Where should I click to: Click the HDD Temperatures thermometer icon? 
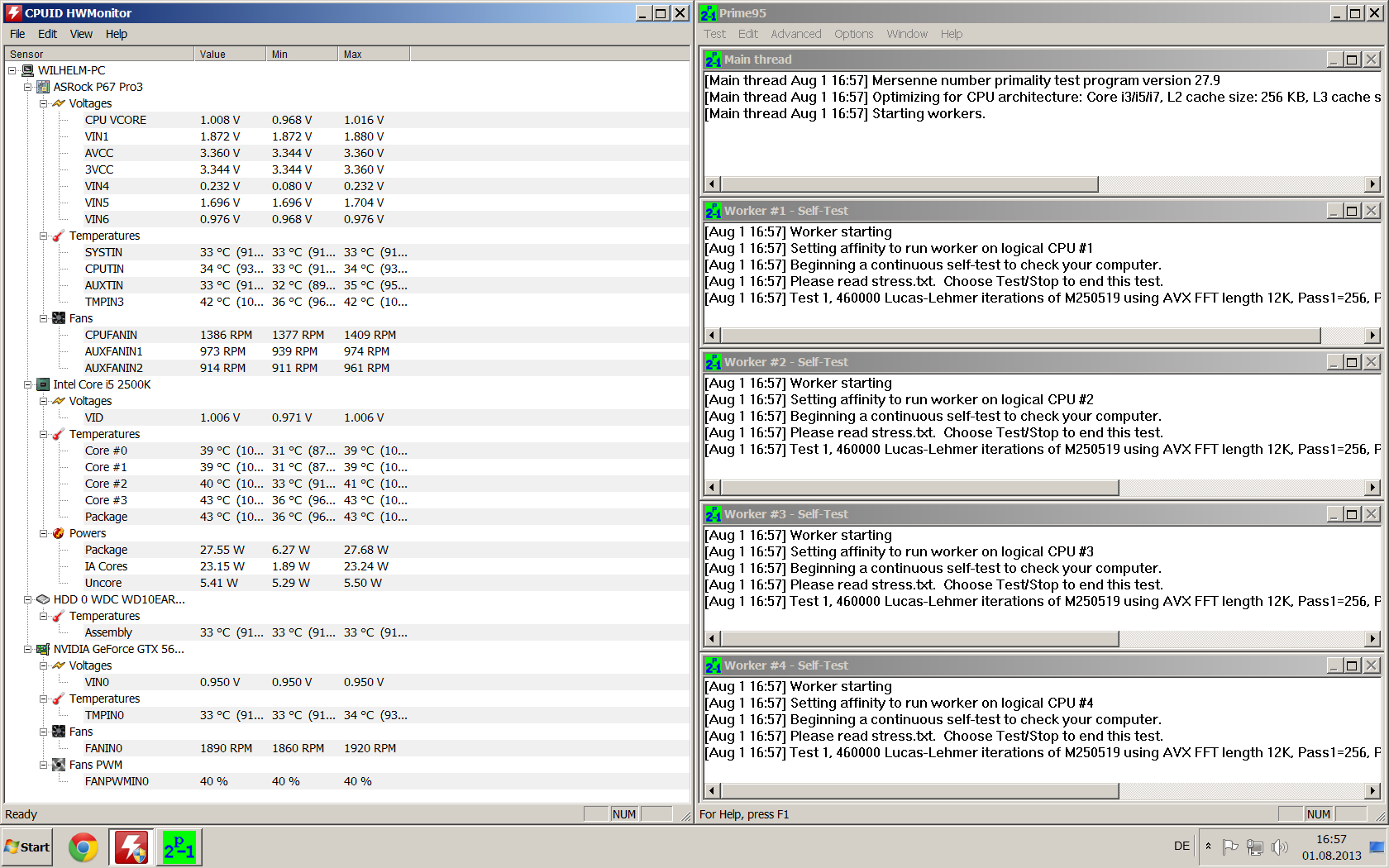point(59,616)
